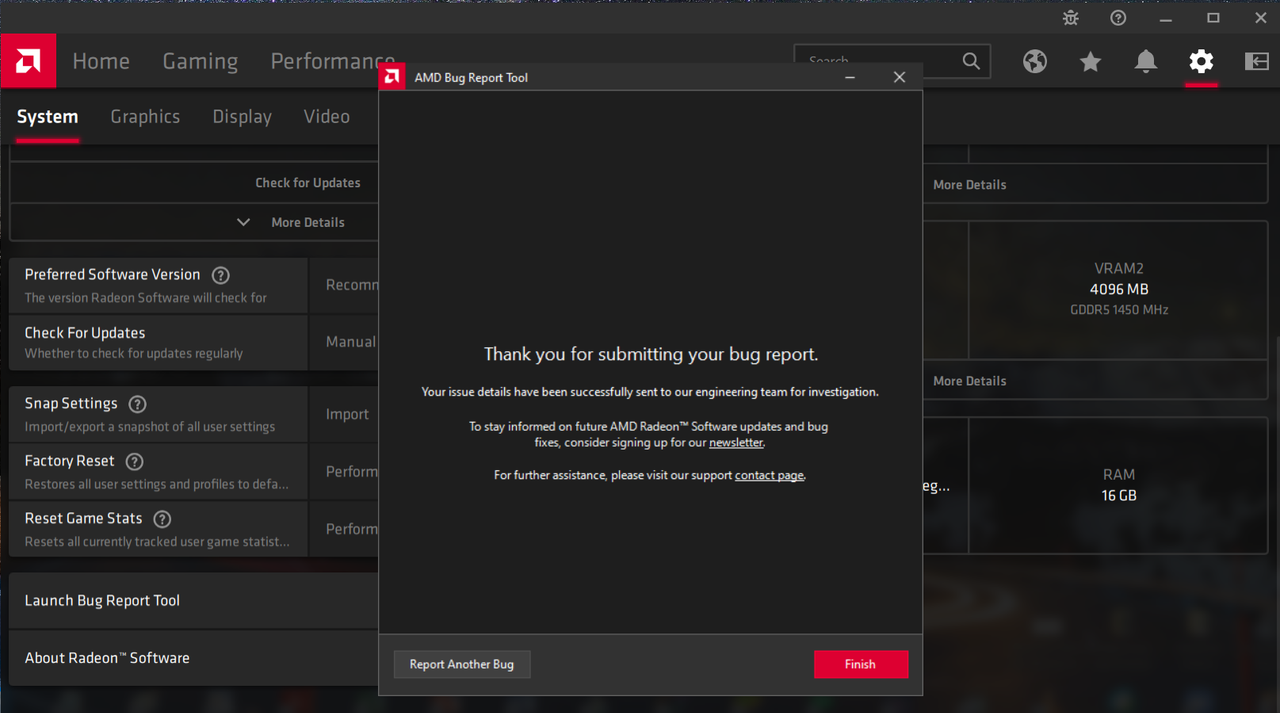Click Perform for Factory Reset

[344, 471]
